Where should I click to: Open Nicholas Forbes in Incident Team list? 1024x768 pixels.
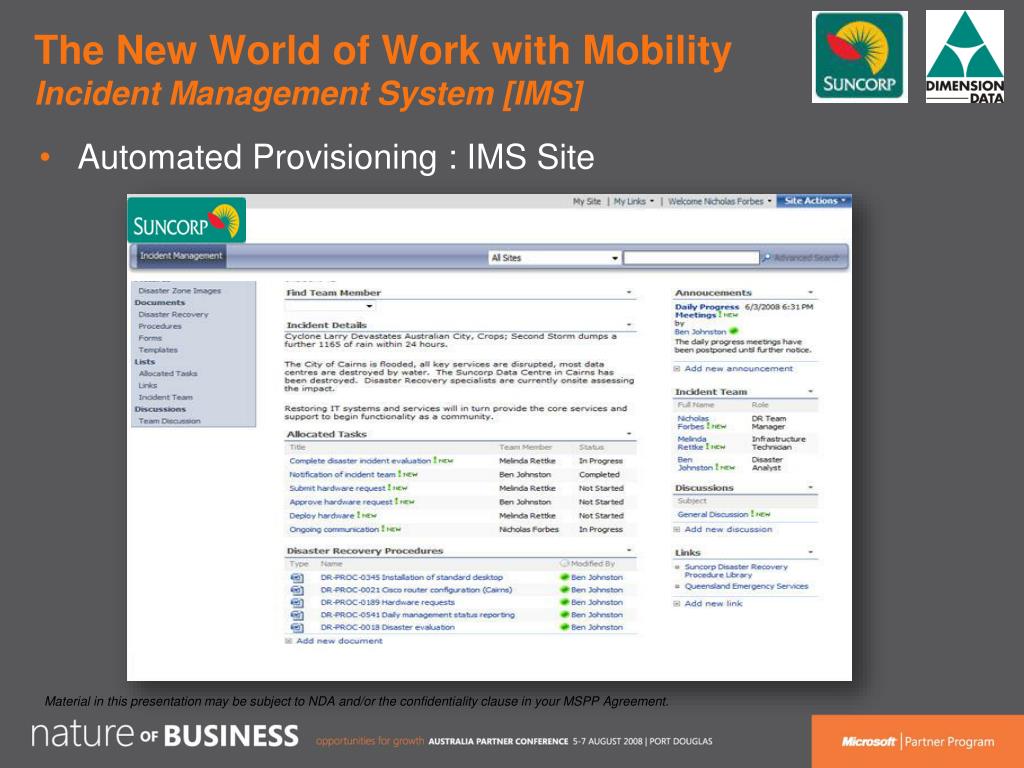pos(693,423)
